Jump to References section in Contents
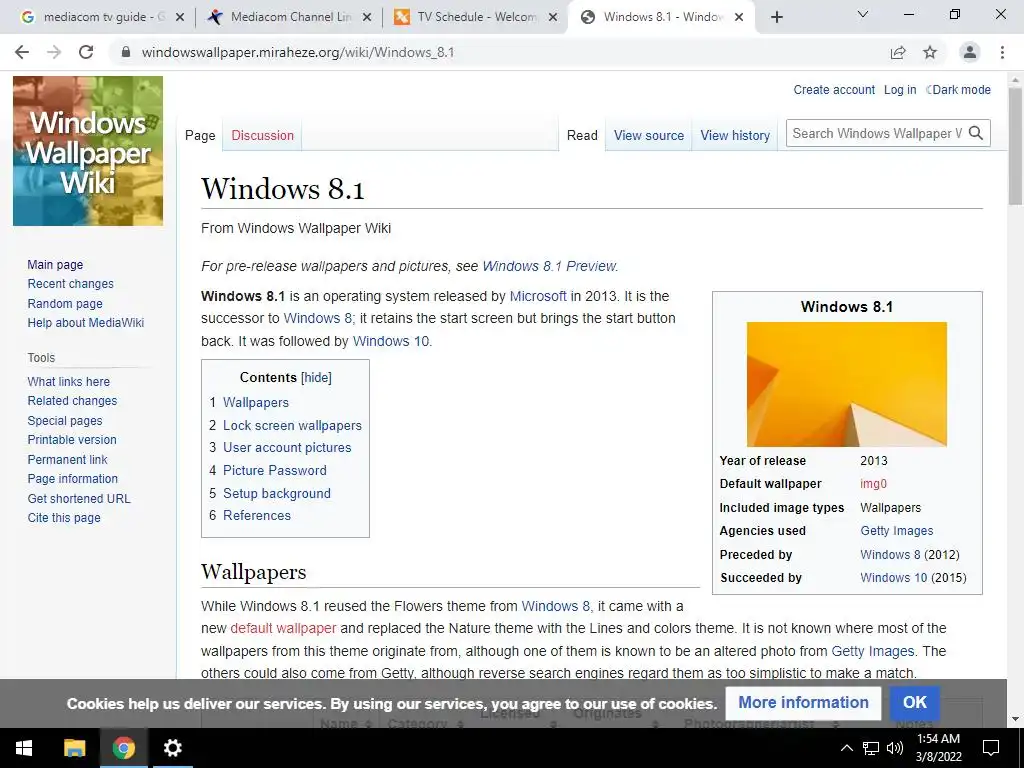Image resolution: width=1024 pixels, height=768 pixels. tap(257, 515)
